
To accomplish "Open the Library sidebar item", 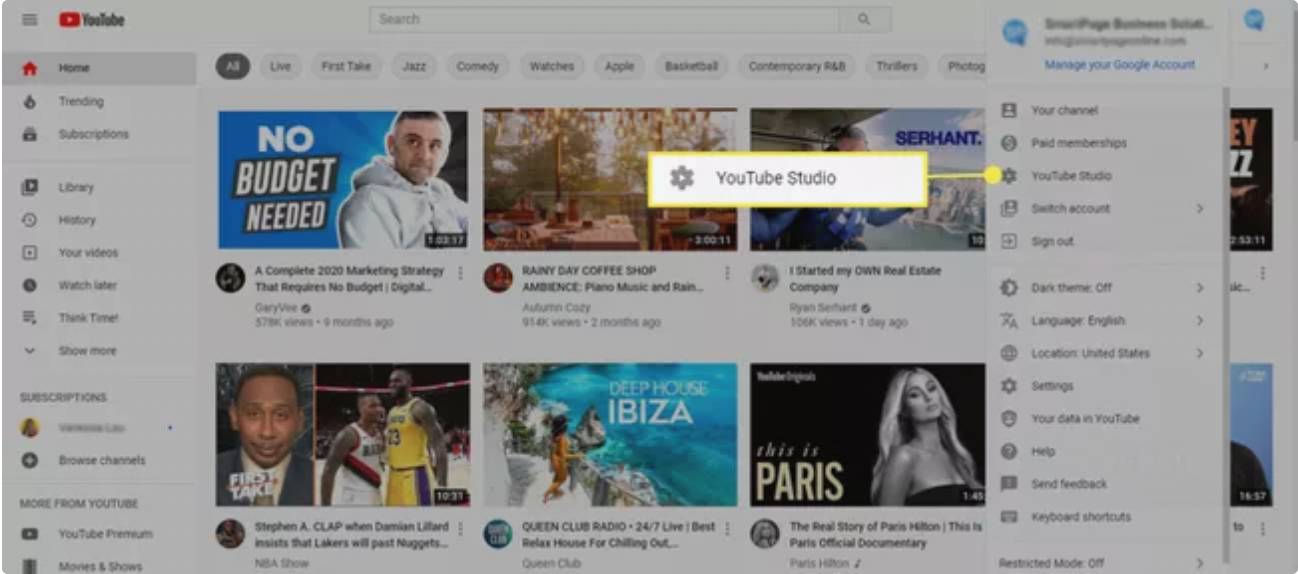I will pos(75,187).
